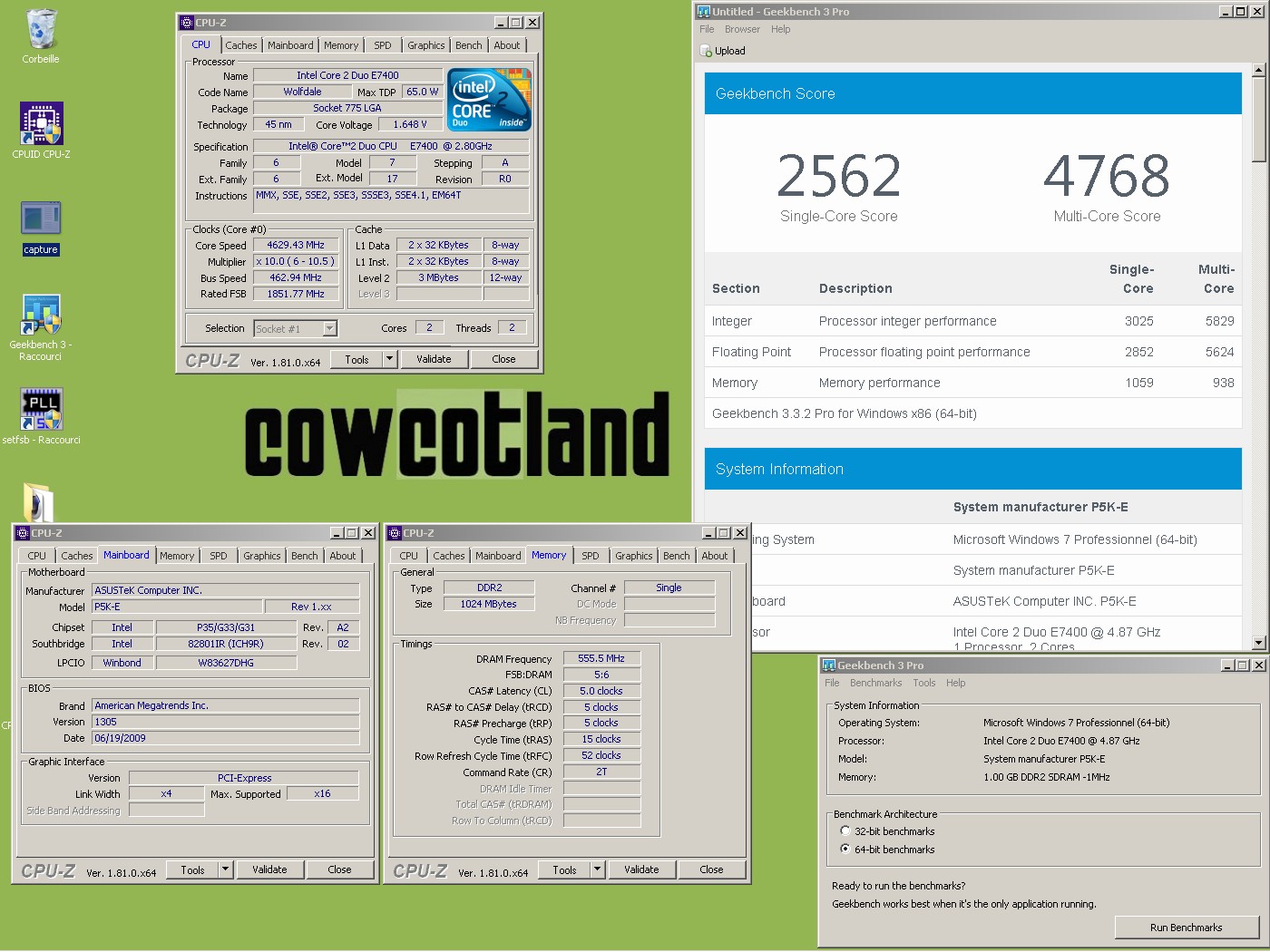Click Tools button in top CPU-Z window
This screenshot has height=952, width=1270.
coord(357,359)
